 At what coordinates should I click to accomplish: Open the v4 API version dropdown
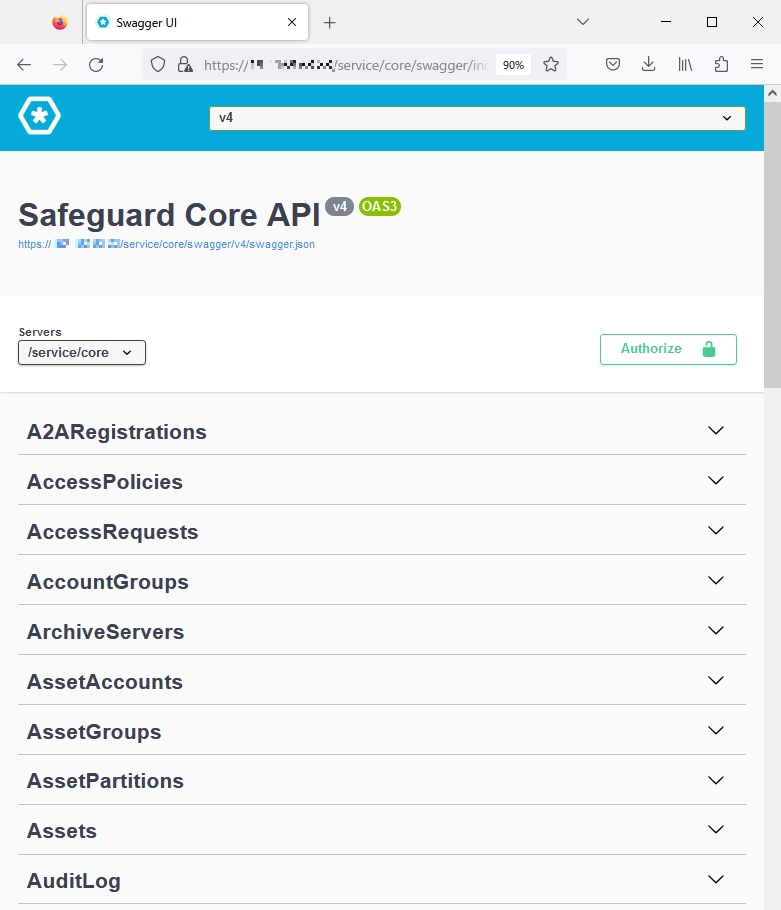pyautogui.click(x=477, y=118)
